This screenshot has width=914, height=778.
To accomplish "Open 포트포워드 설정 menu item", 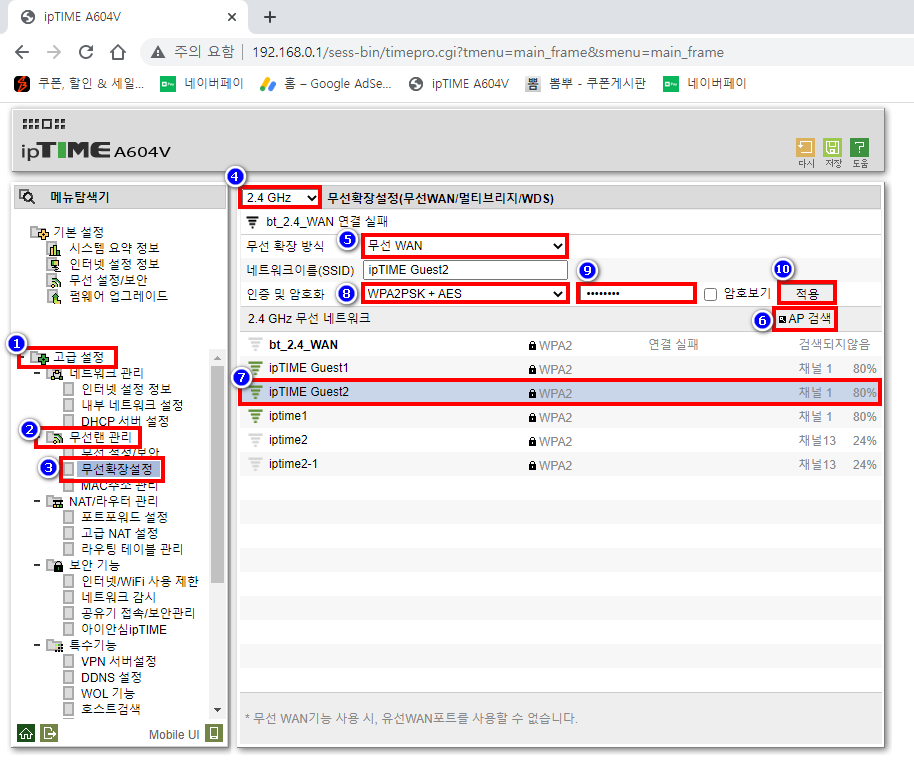I will pos(124,517).
